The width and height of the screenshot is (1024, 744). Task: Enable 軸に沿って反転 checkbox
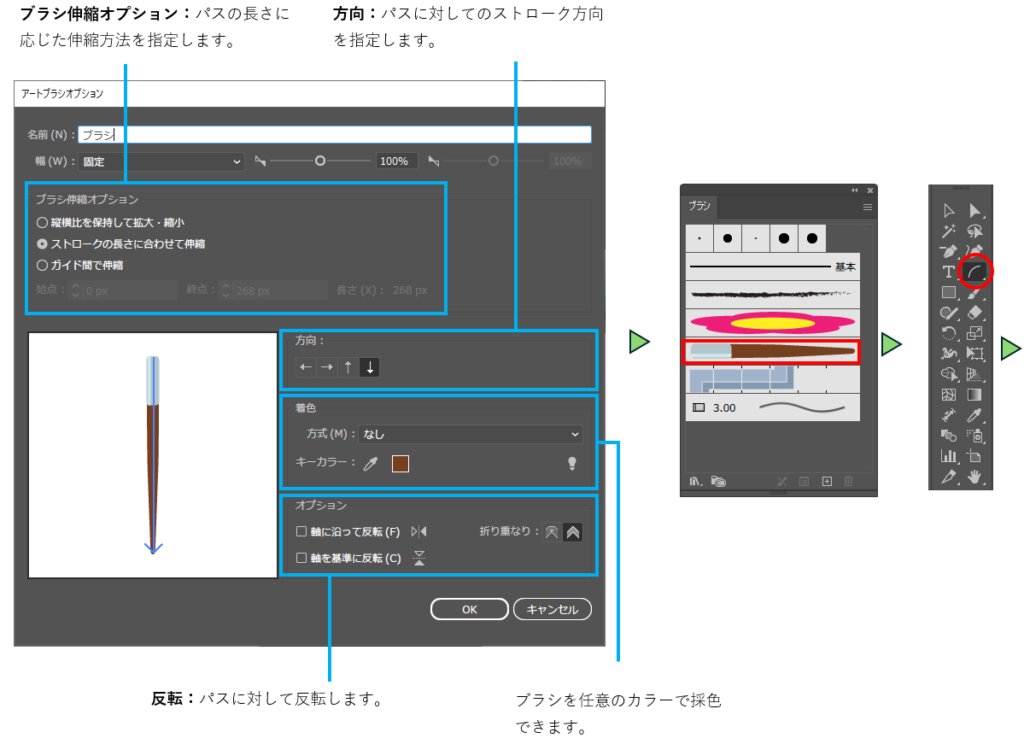pyautogui.click(x=302, y=532)
